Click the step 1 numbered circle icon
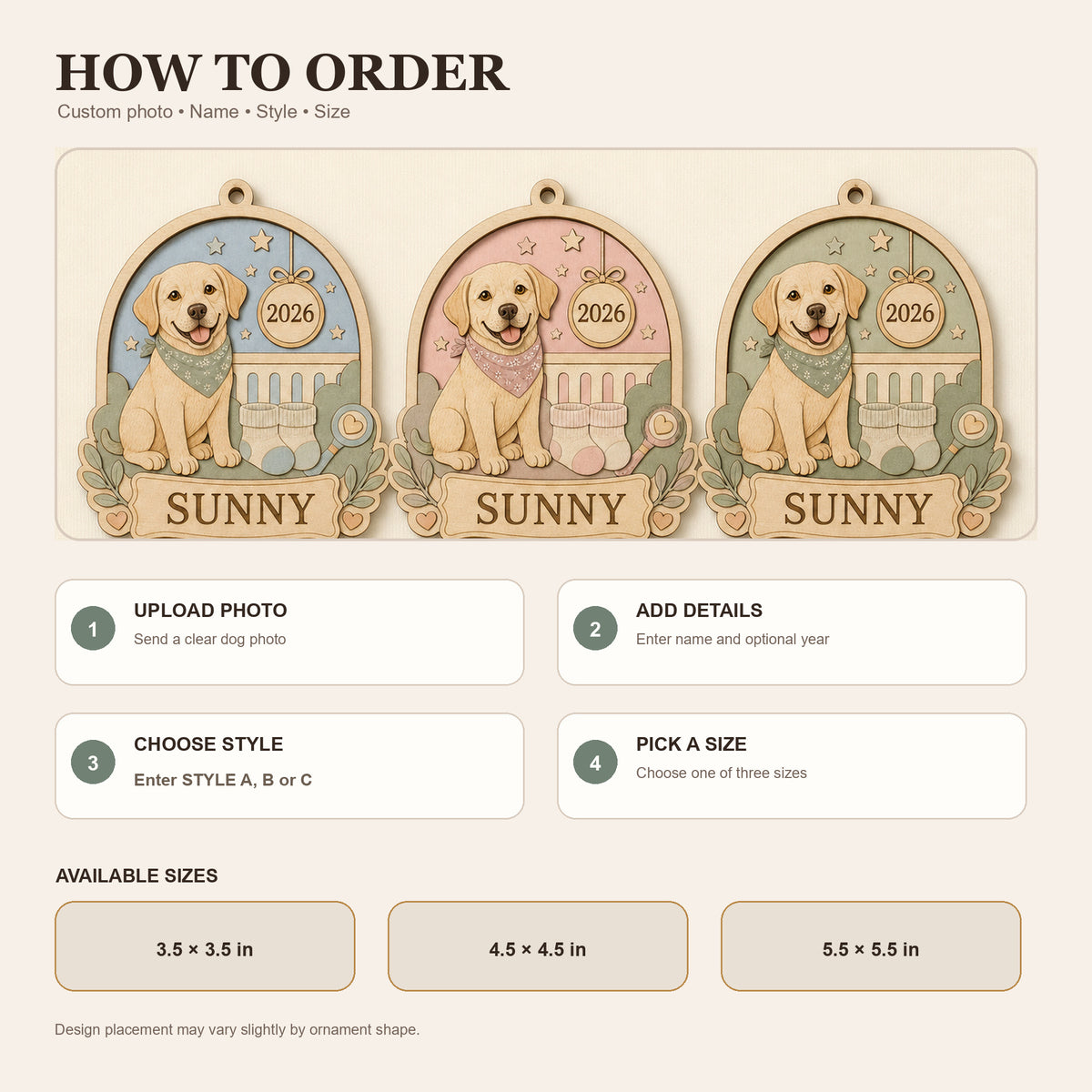This screenshot has height=1092, width=1092. point(93,629)
